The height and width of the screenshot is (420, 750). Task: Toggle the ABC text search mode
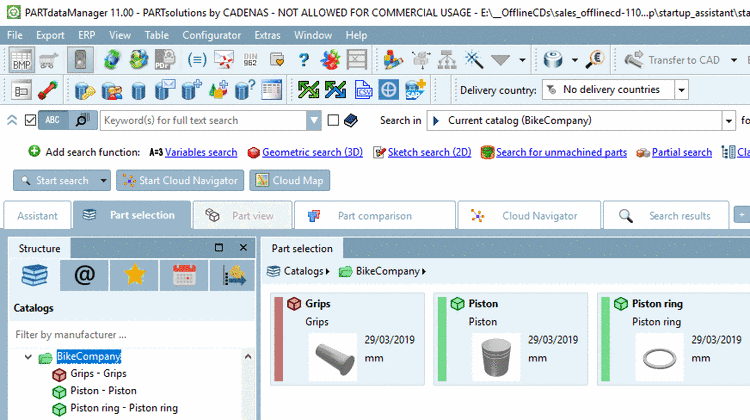pos(53,120)
